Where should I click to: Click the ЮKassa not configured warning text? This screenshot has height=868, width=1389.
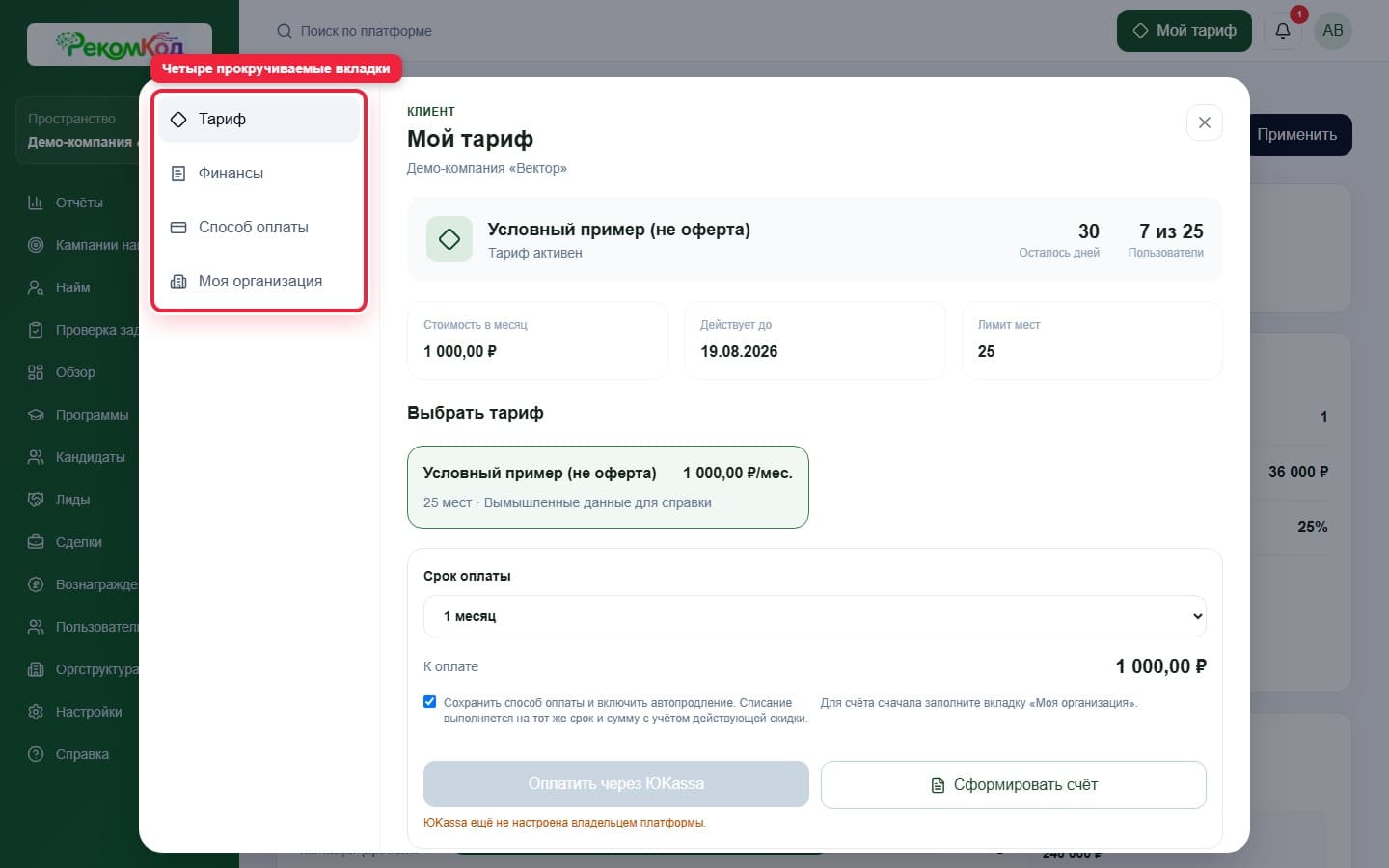click(564, 823)
